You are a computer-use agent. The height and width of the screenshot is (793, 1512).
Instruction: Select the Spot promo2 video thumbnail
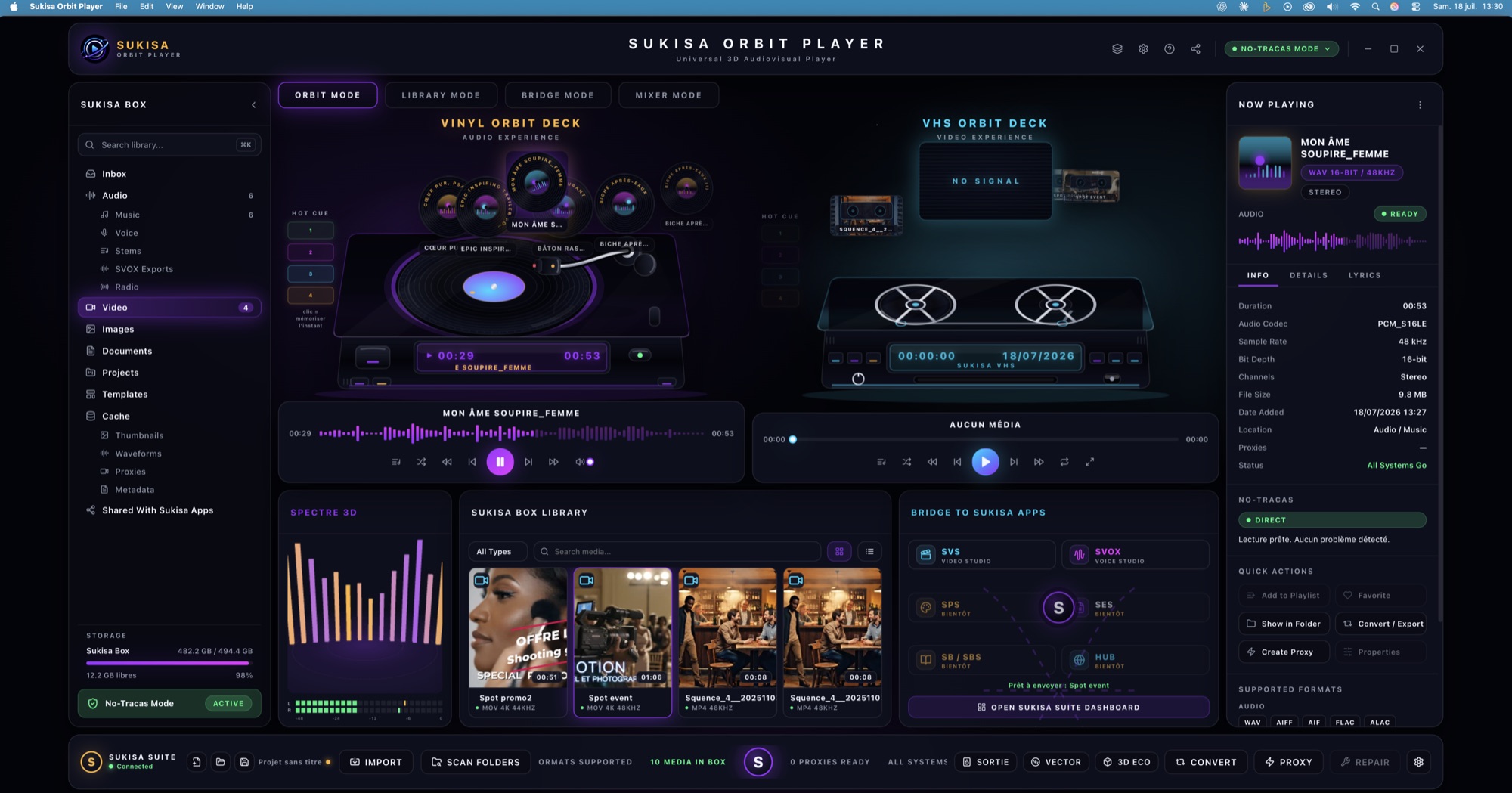518,643
